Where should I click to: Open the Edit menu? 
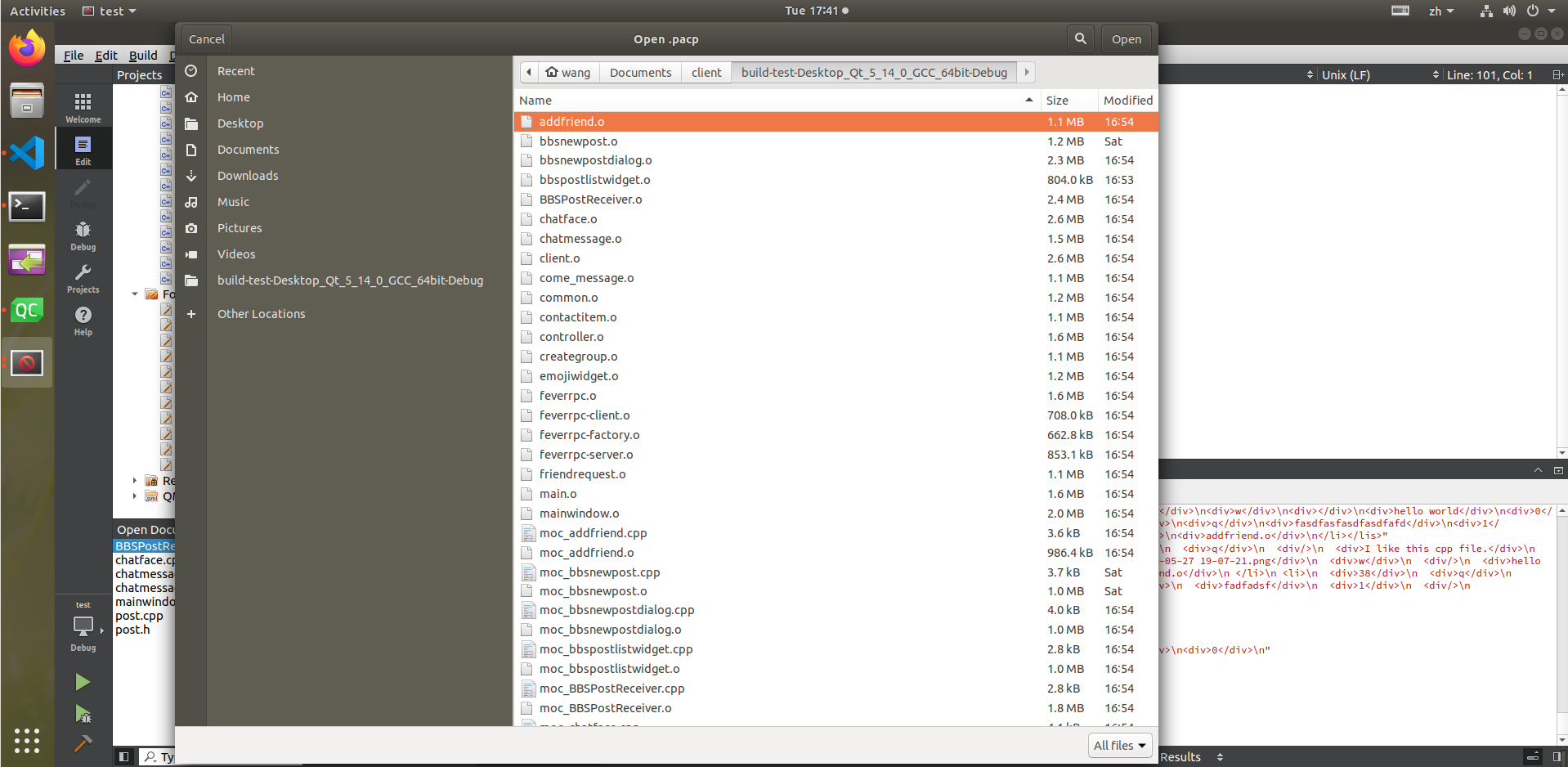coord(106,56)
